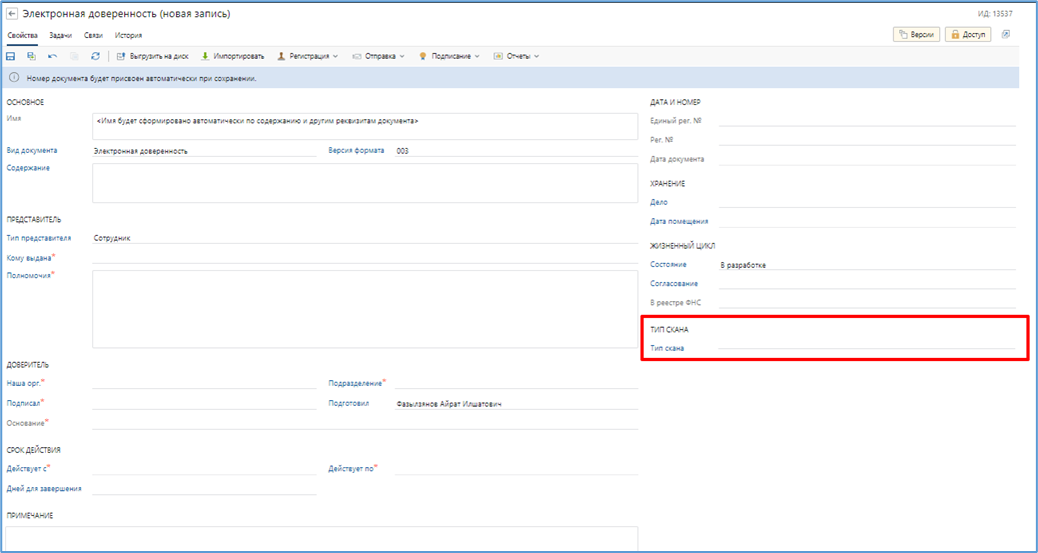Screen dimensions: 1038x553
Task: Click the 'Доступ' button with lock
Action: pyautogui.click(x=968, y=34)
